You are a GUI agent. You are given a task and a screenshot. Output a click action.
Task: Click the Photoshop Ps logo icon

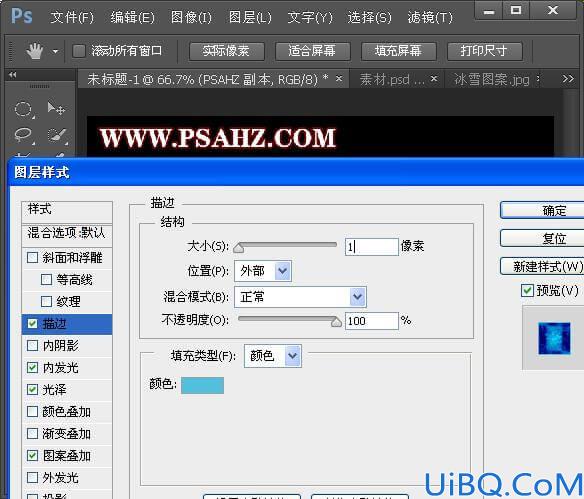(22, 16)
